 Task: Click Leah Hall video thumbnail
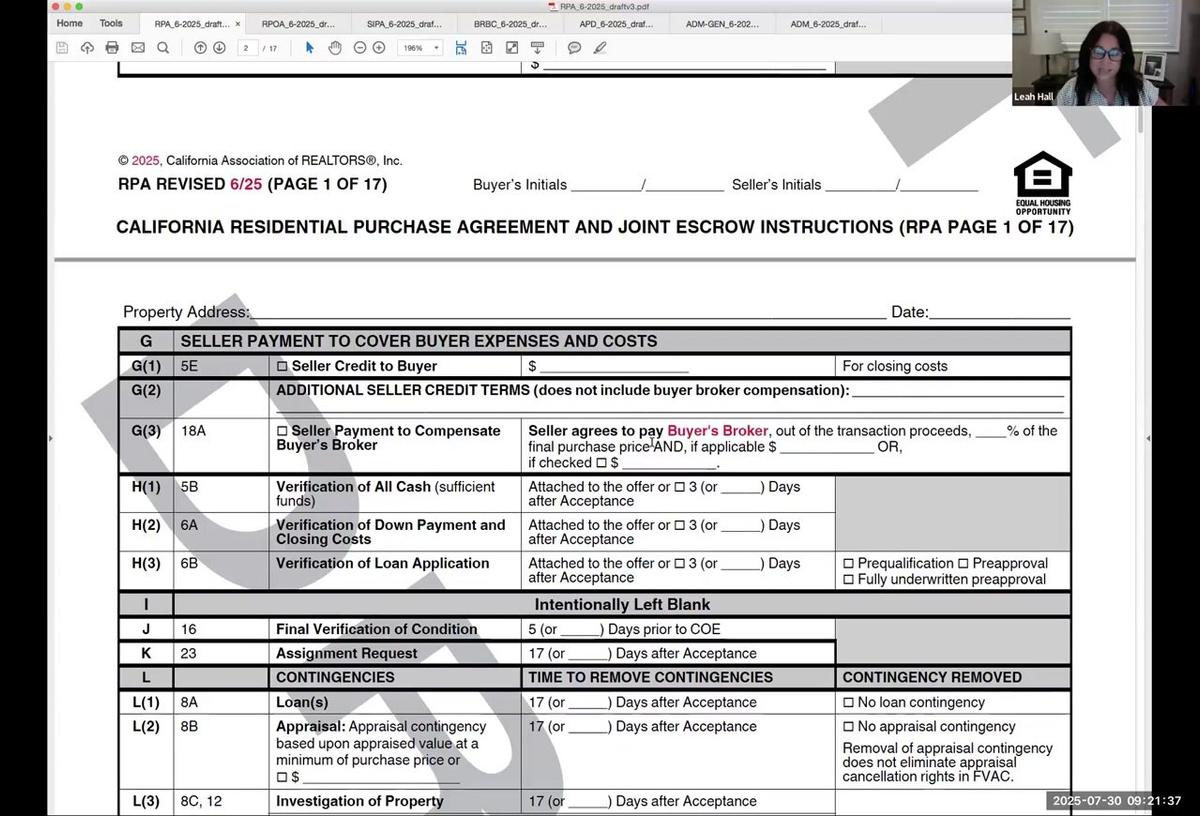[1106, 53]
